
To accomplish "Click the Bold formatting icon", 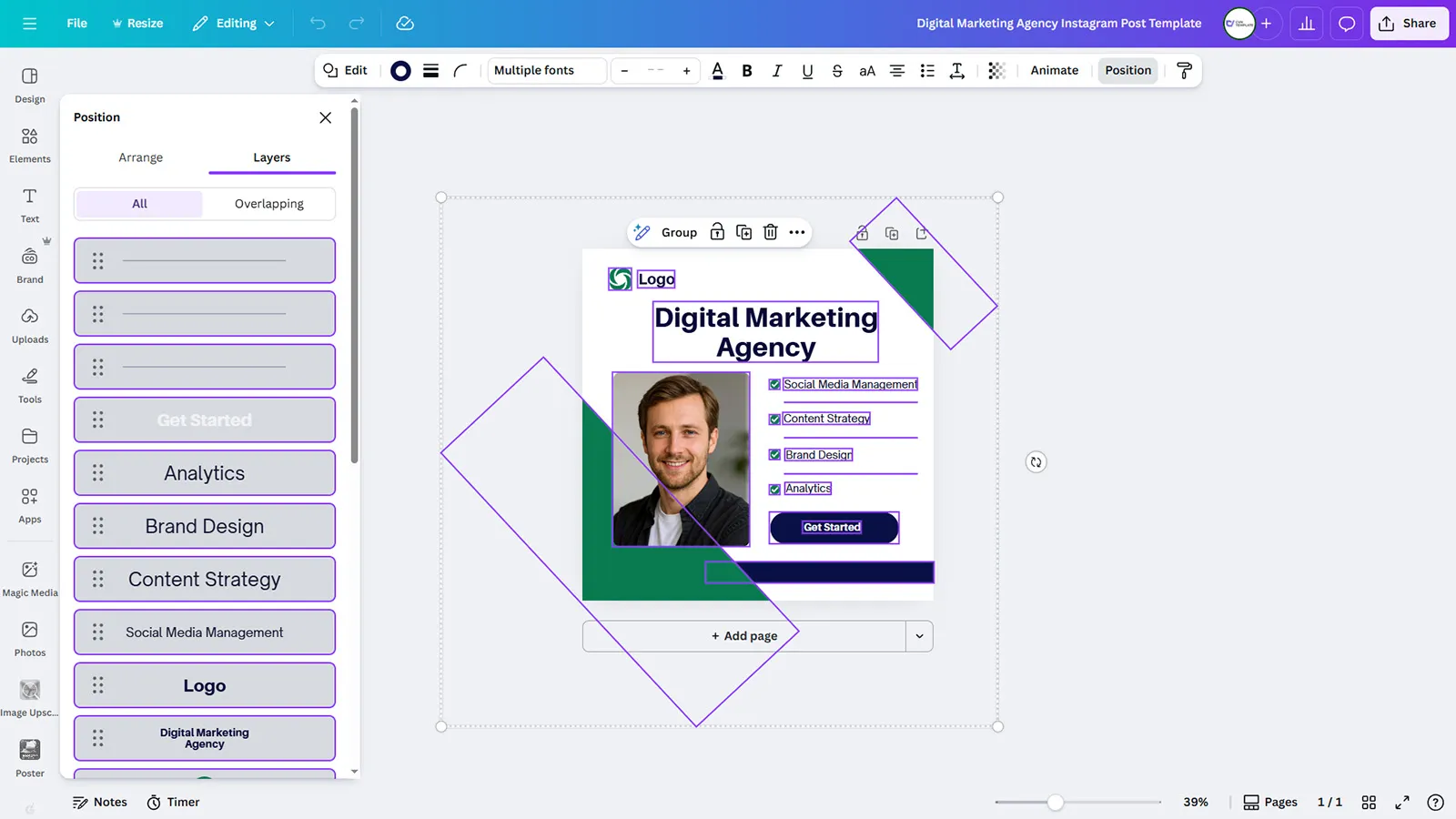I will (746, 71).
